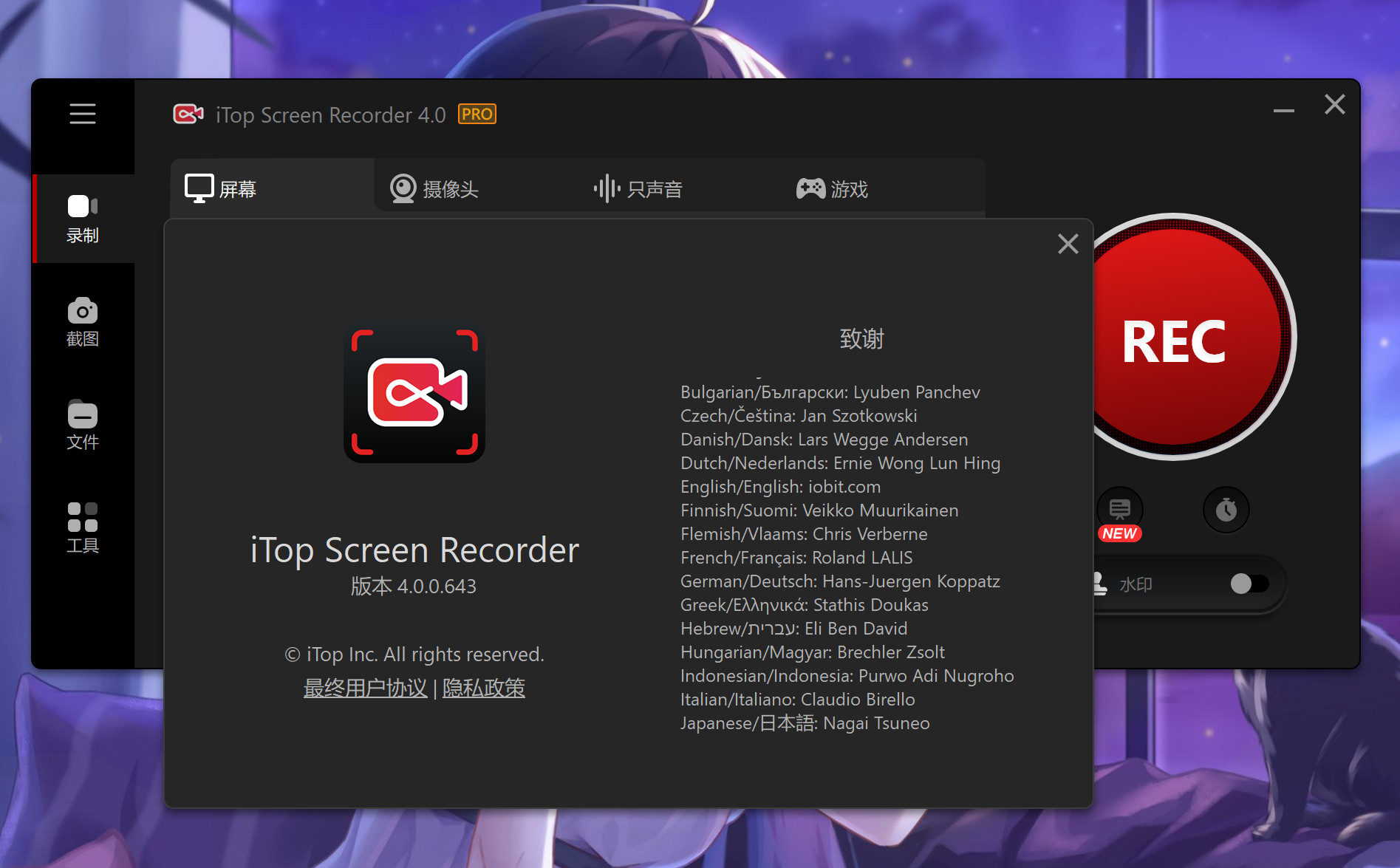The height and width of the screenshot is (868, 1400).
Task: Minimize the iTop Screen Recorder window
Action: click(x=1284, y=111)
